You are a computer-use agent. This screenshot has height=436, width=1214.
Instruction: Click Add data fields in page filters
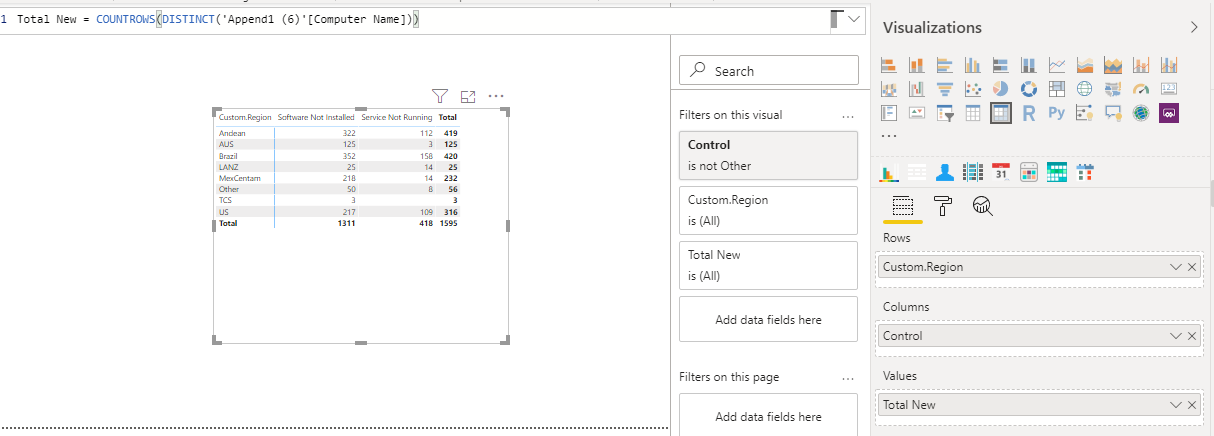tap(768, 416)
